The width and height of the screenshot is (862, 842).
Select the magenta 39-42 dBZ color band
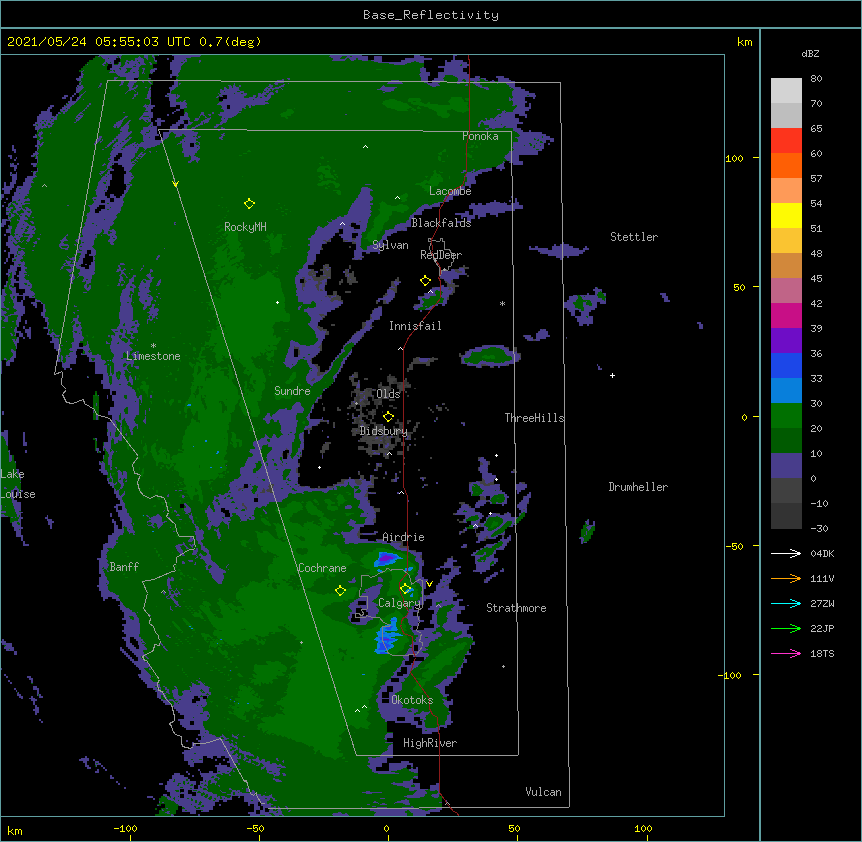[786, 315]
